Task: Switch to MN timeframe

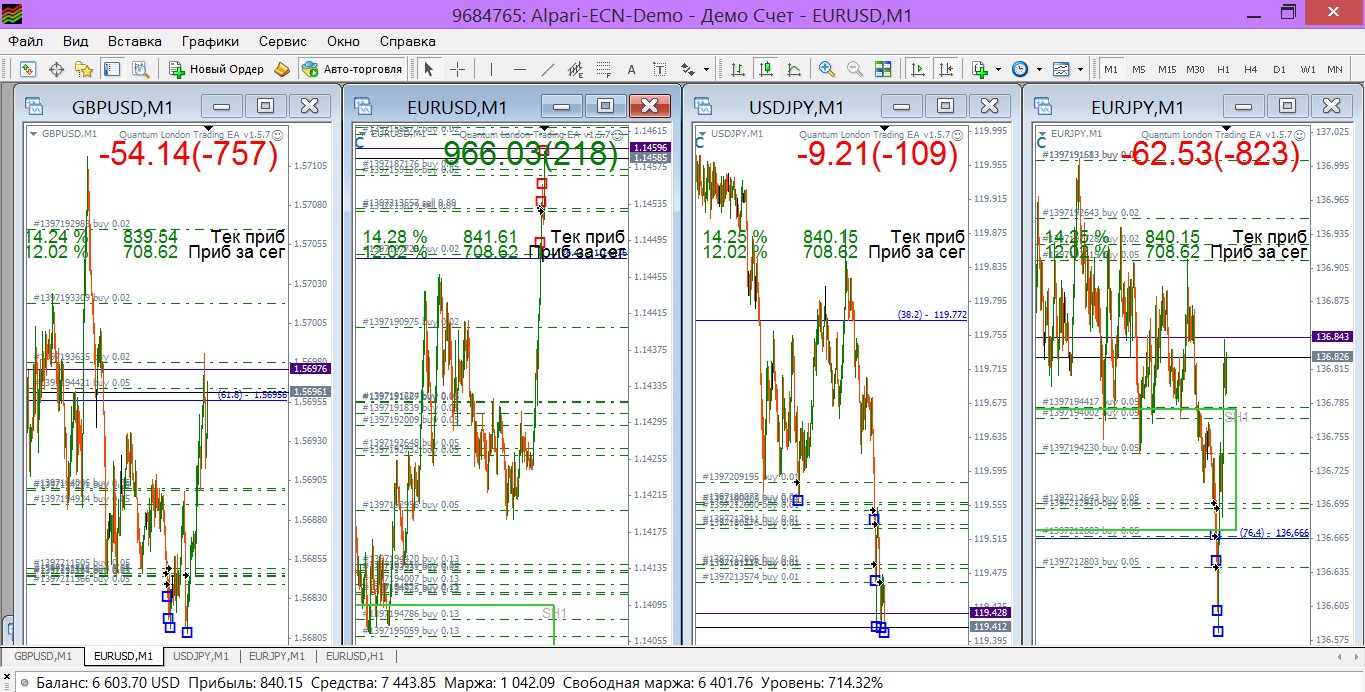Action: 1335,69
